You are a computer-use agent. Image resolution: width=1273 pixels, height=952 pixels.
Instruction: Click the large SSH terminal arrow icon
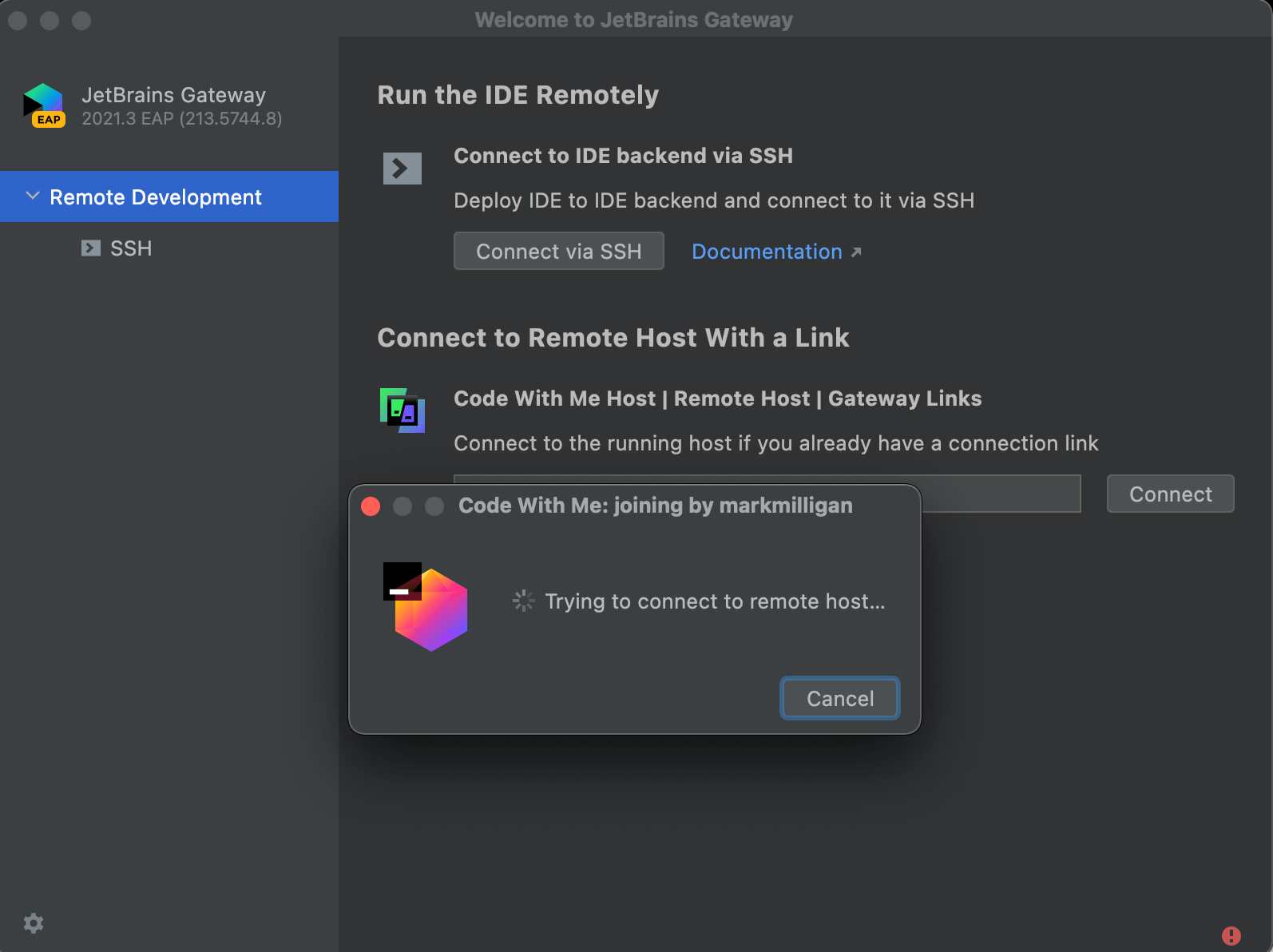click(402, 169)
